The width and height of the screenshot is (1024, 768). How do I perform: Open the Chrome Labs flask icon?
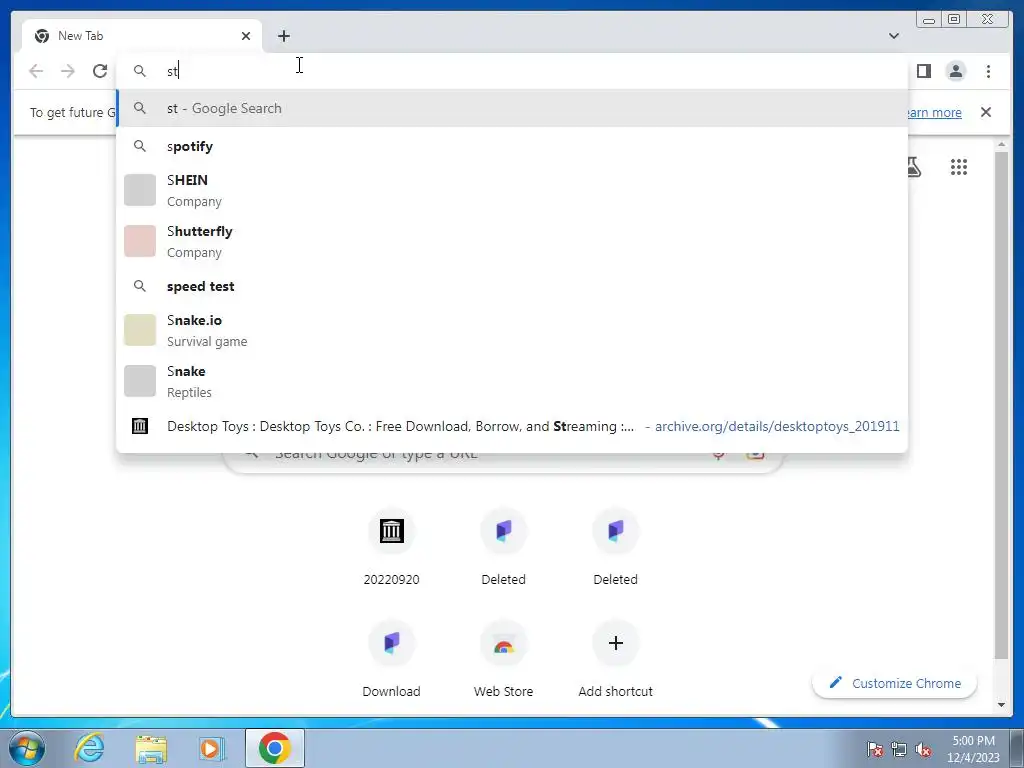point(914,167)
